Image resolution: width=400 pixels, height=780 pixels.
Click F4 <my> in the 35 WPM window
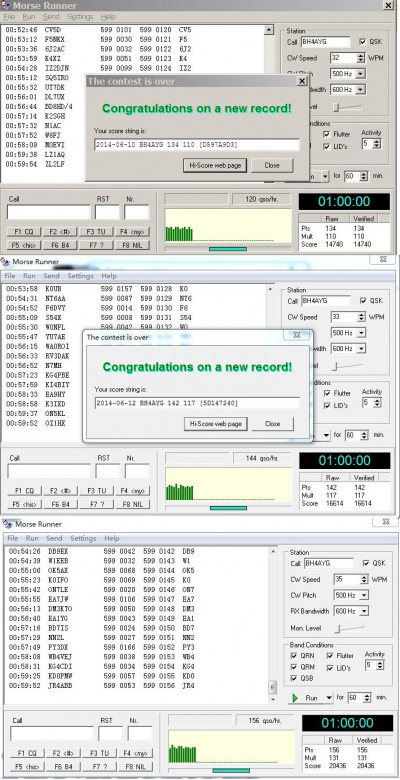tap(134, 753)
